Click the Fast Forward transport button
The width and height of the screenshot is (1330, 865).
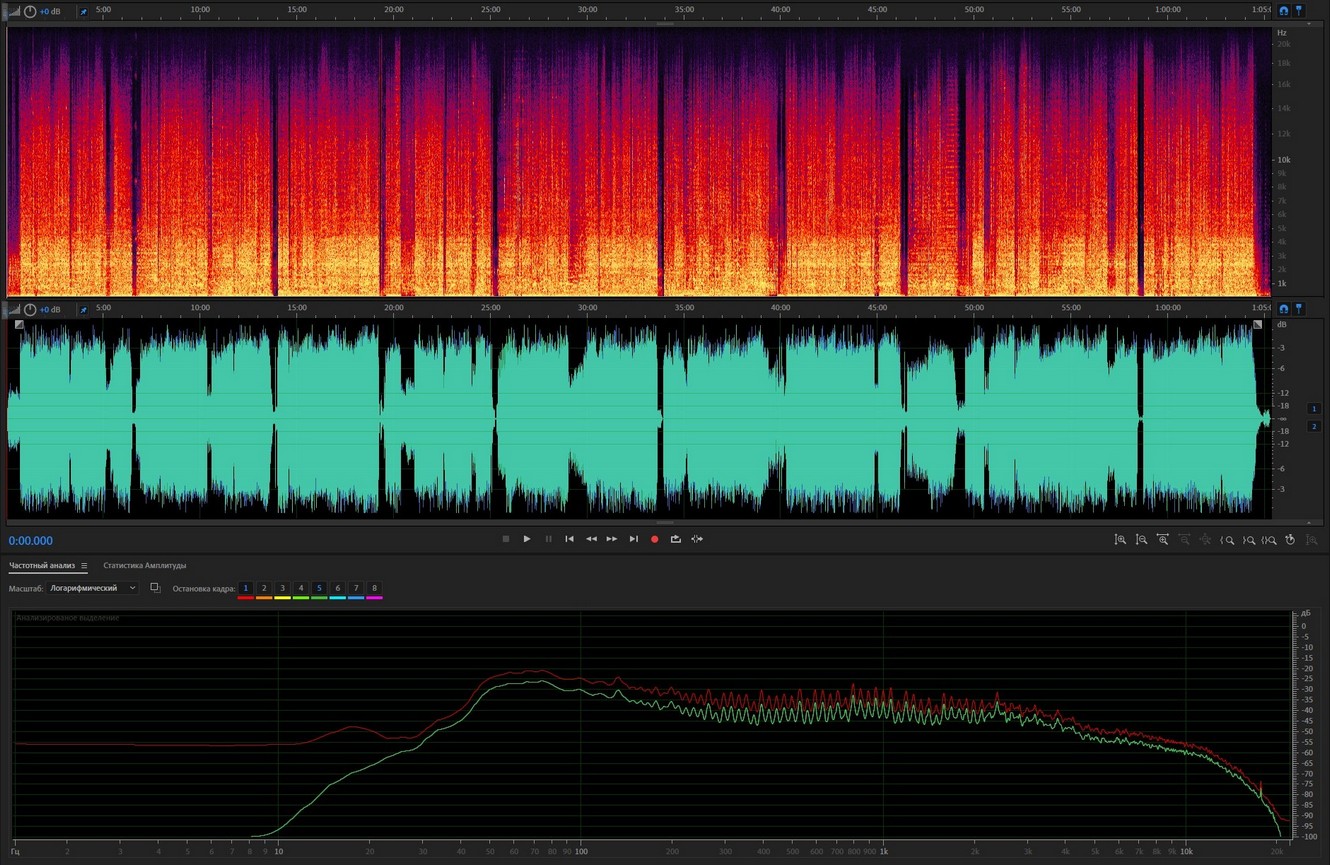tap(612, 539)
